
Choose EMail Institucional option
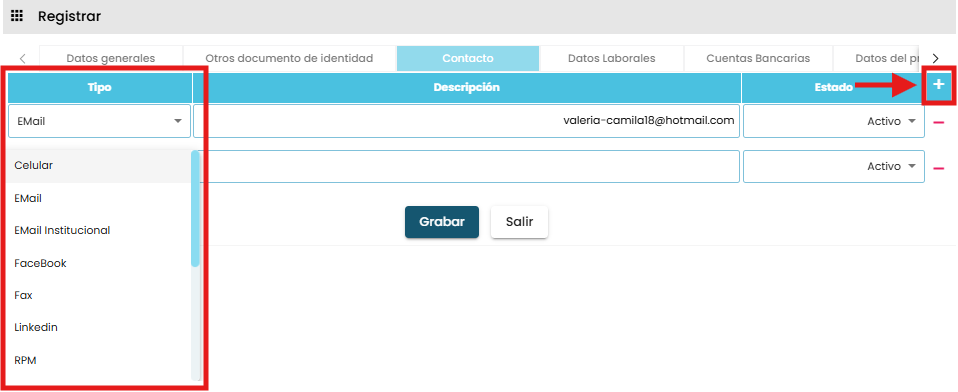click(x=98, y=231)
